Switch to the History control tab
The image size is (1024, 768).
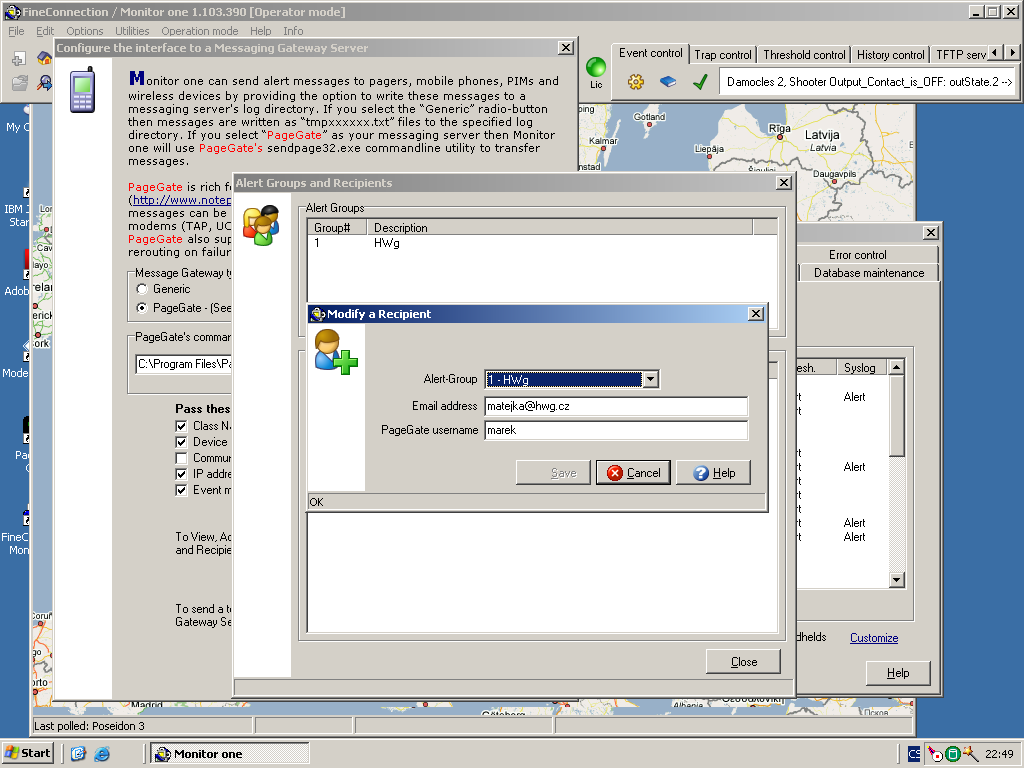click(x=891, y=55)
